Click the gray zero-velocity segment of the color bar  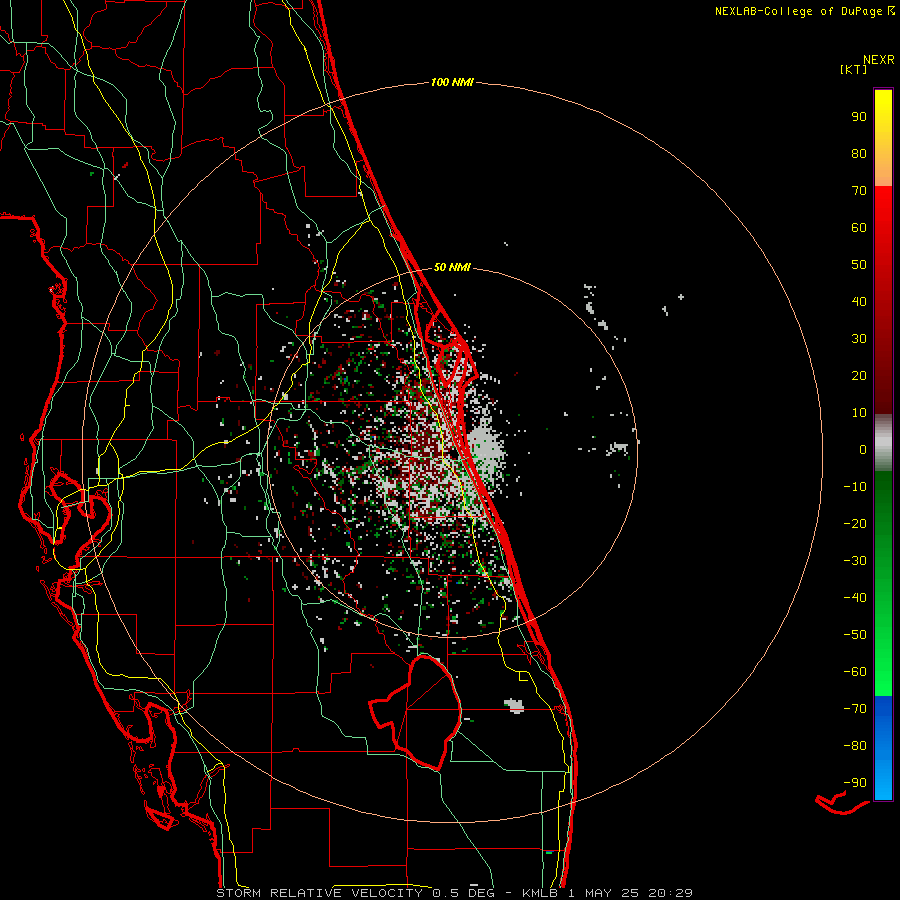[883, 442]
